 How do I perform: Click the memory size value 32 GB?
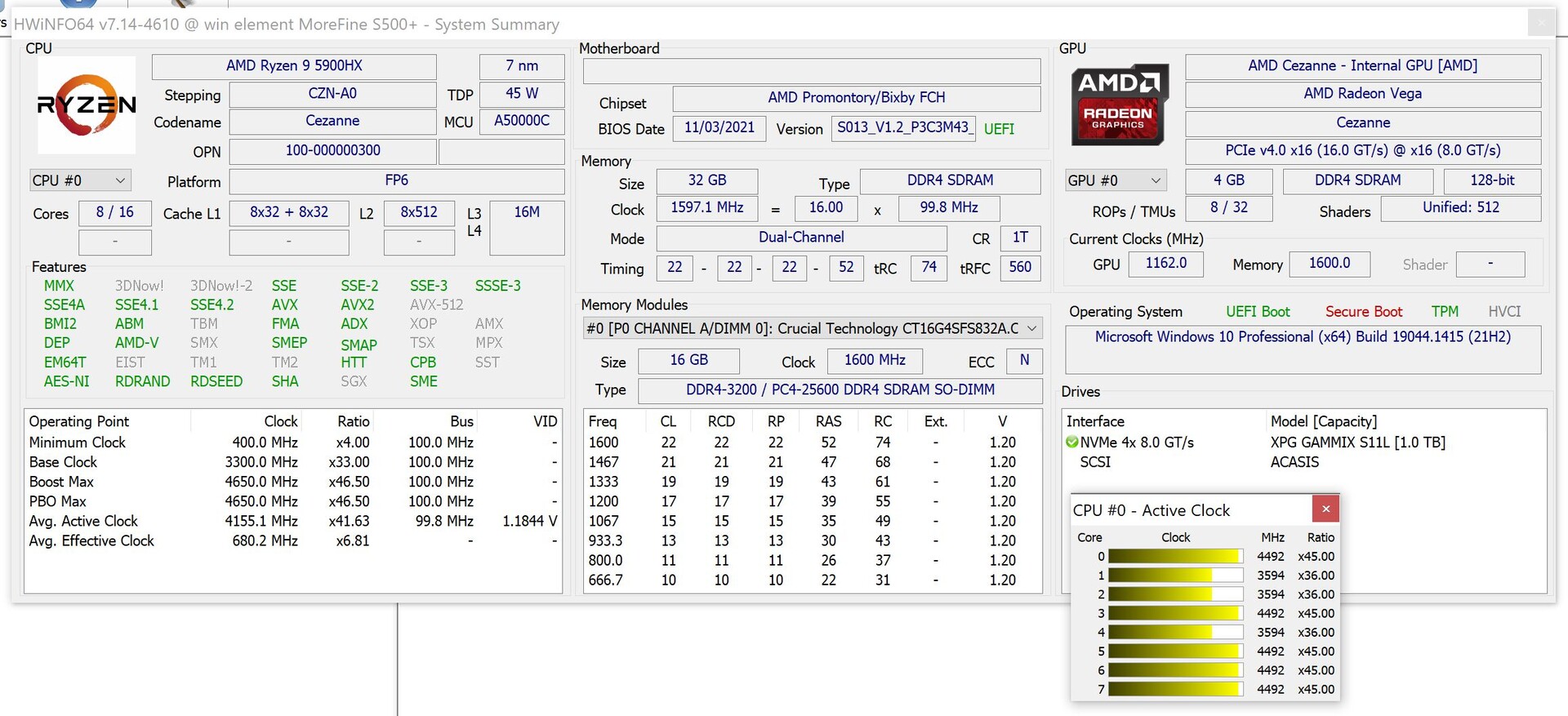(x=707, y=180)
